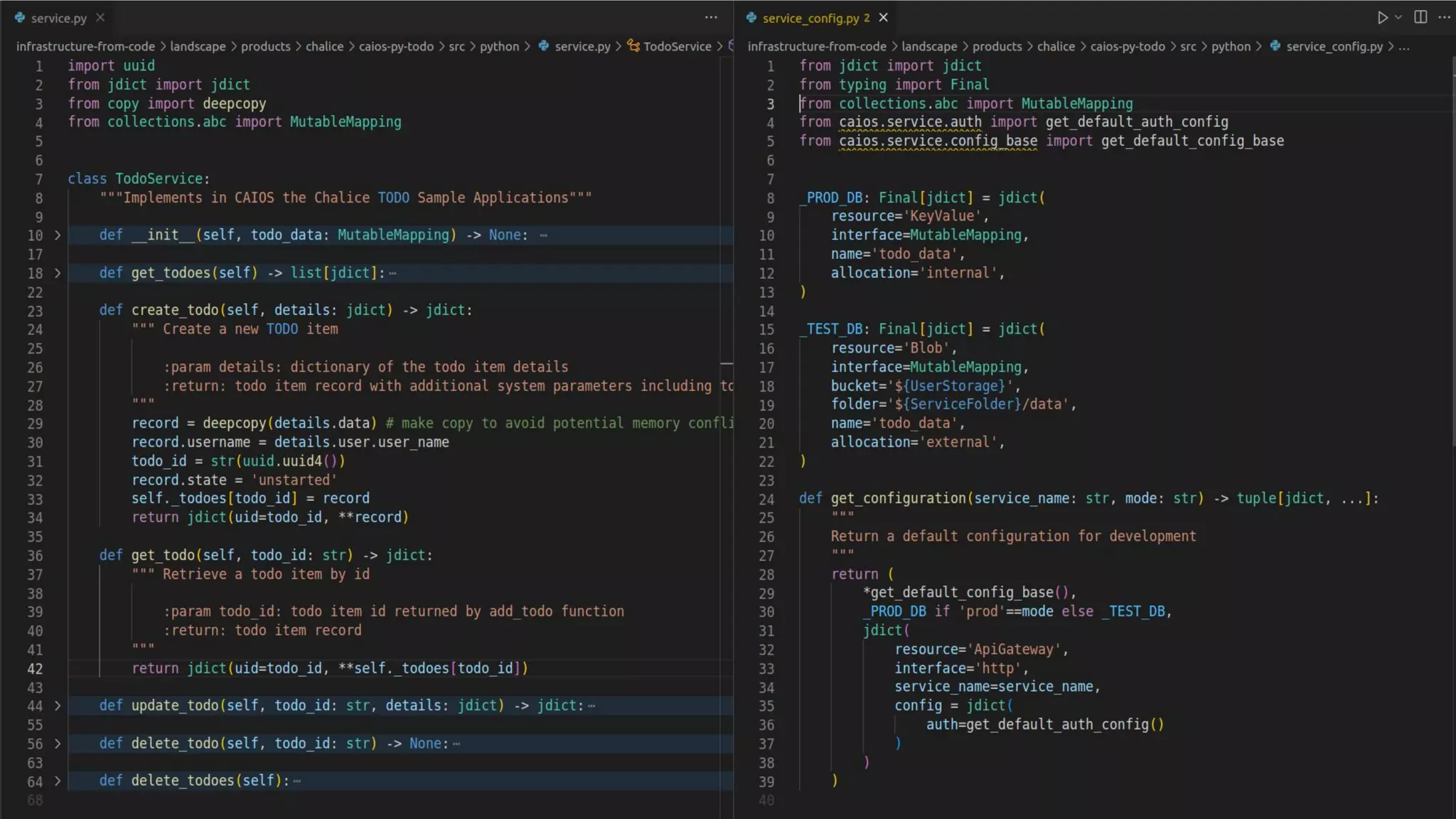Image resolution: width=1456 pixels, height=819 pixels.
Task: Click the Split Editor Right icon
Action: 1420,18
